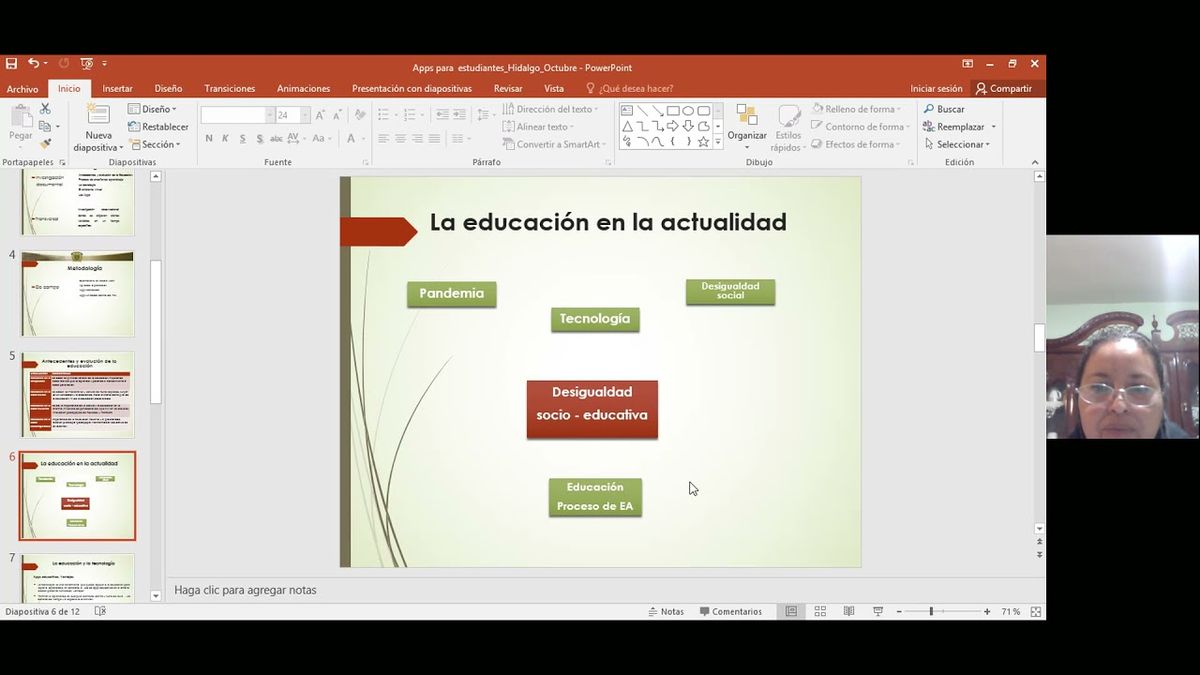Copy selection icon in Portapapeles
This screenshot has height=675, width=1200.
point(45,126)
